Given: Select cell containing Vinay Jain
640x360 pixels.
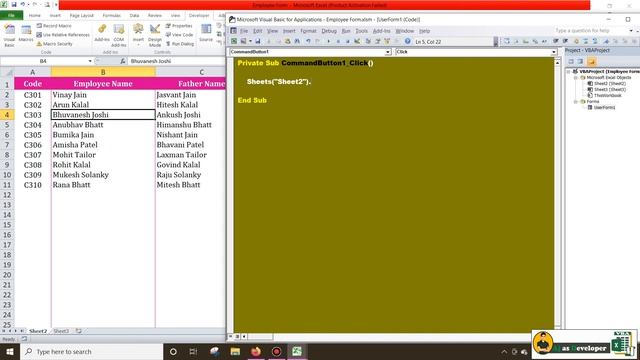Looking at the screenshot, I should [103, 95].
